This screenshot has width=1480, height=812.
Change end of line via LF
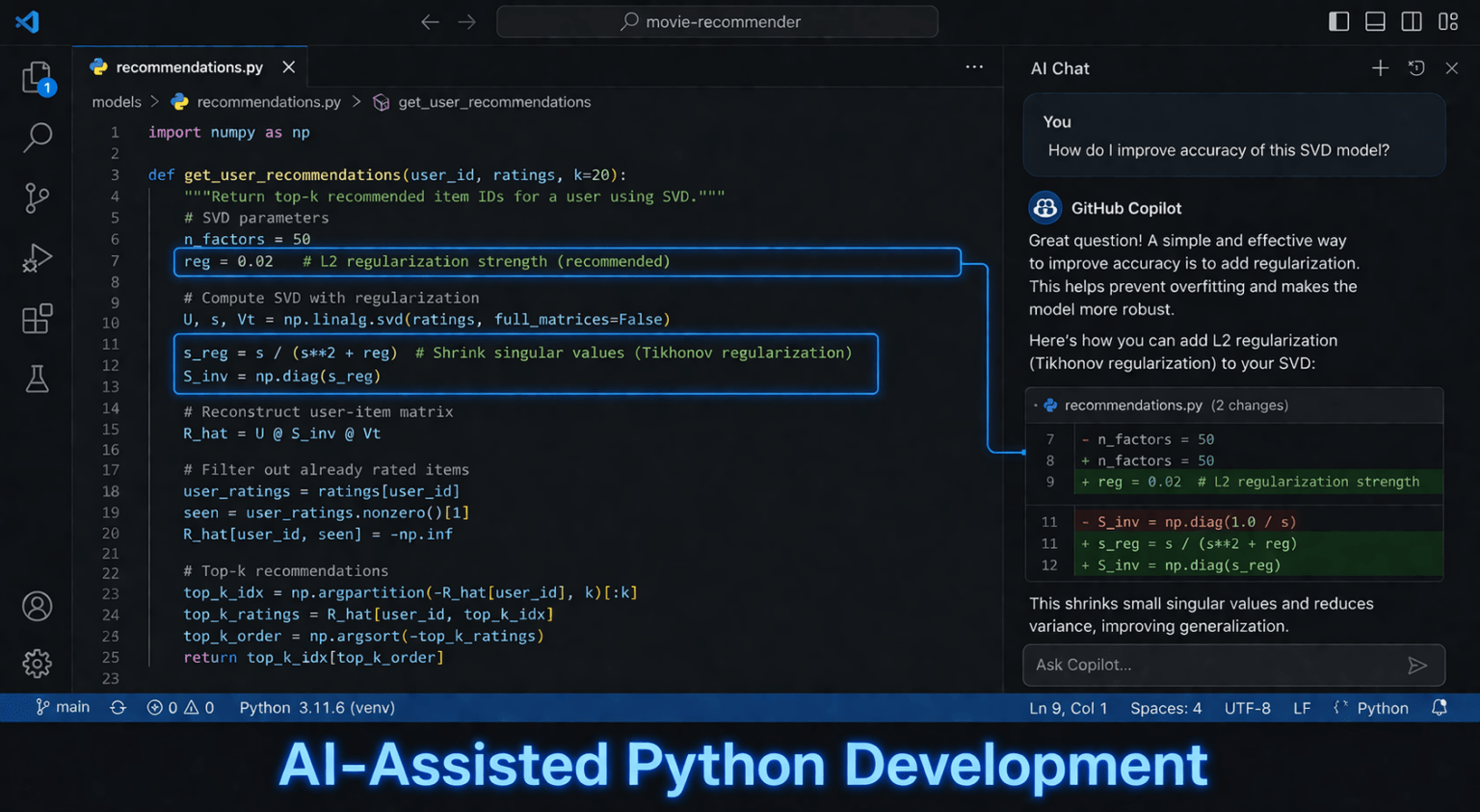tap(1302, 708)
